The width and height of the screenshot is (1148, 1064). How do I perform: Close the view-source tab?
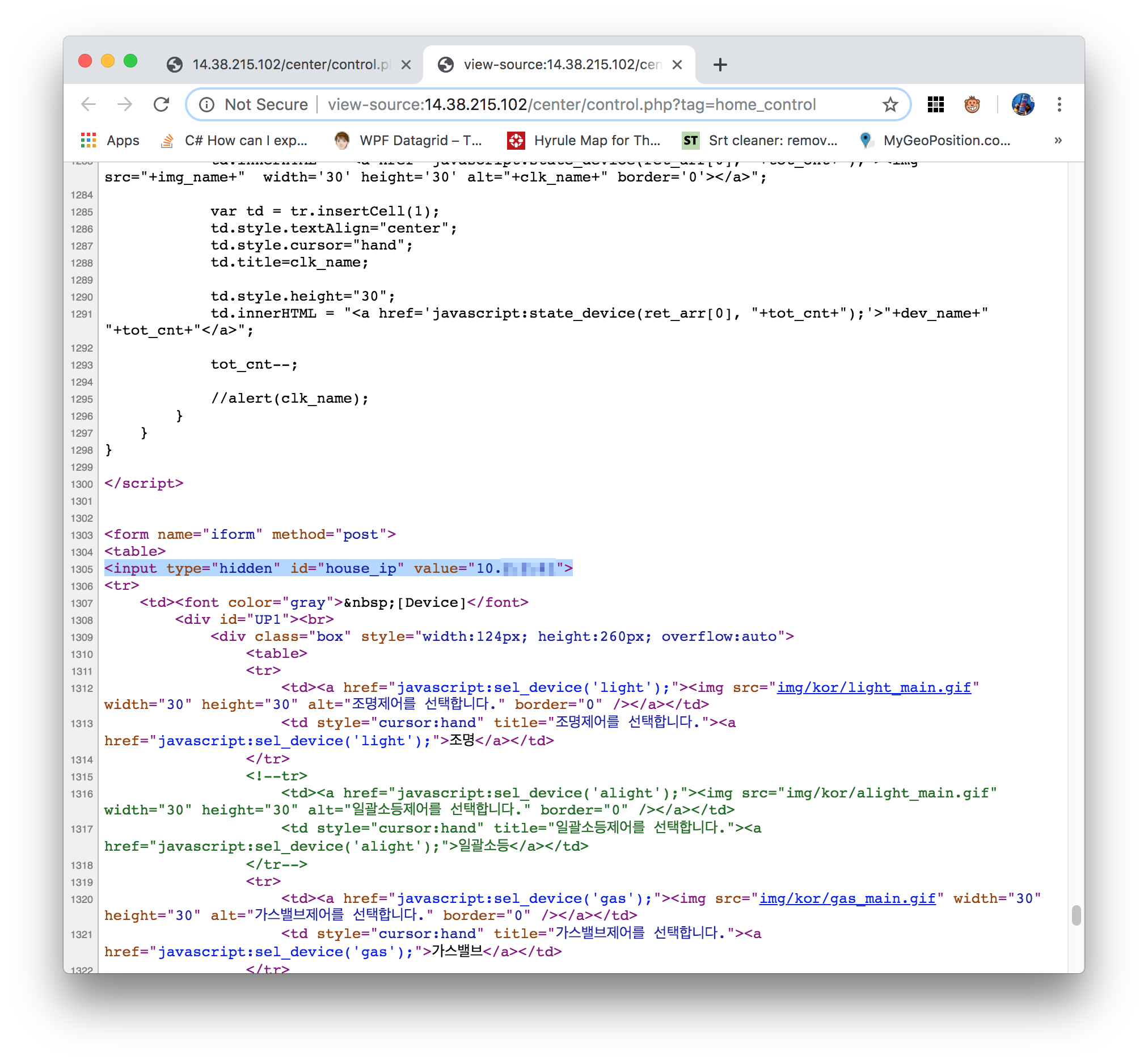click(677, 65)
